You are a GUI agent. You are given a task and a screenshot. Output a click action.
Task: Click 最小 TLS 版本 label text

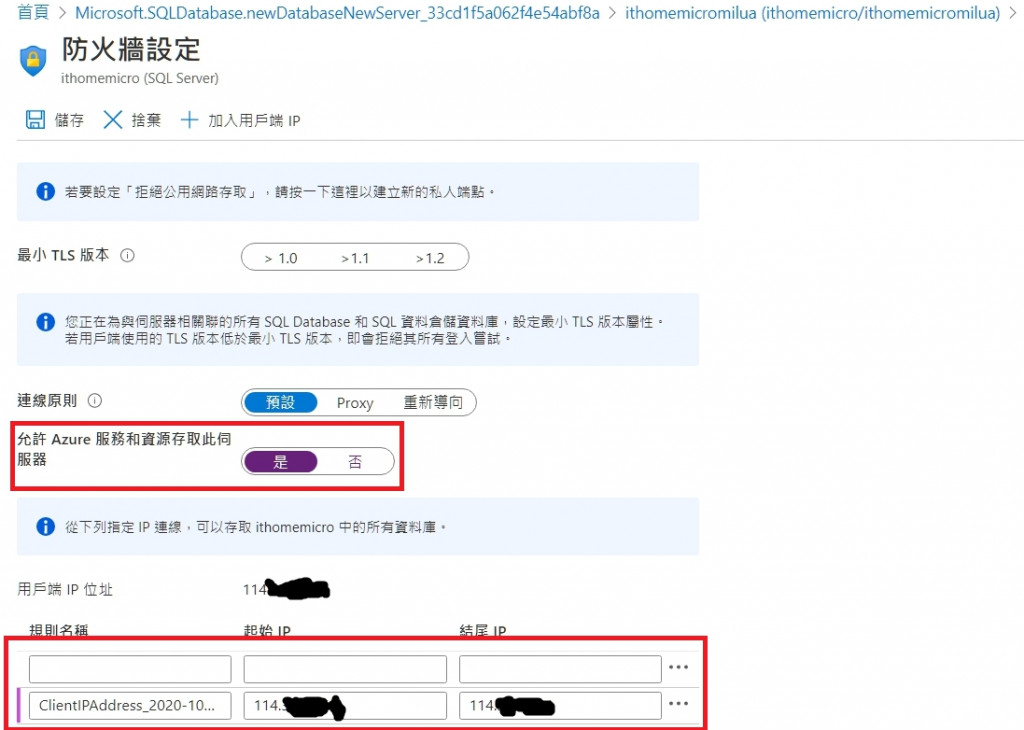pos(63,255)
